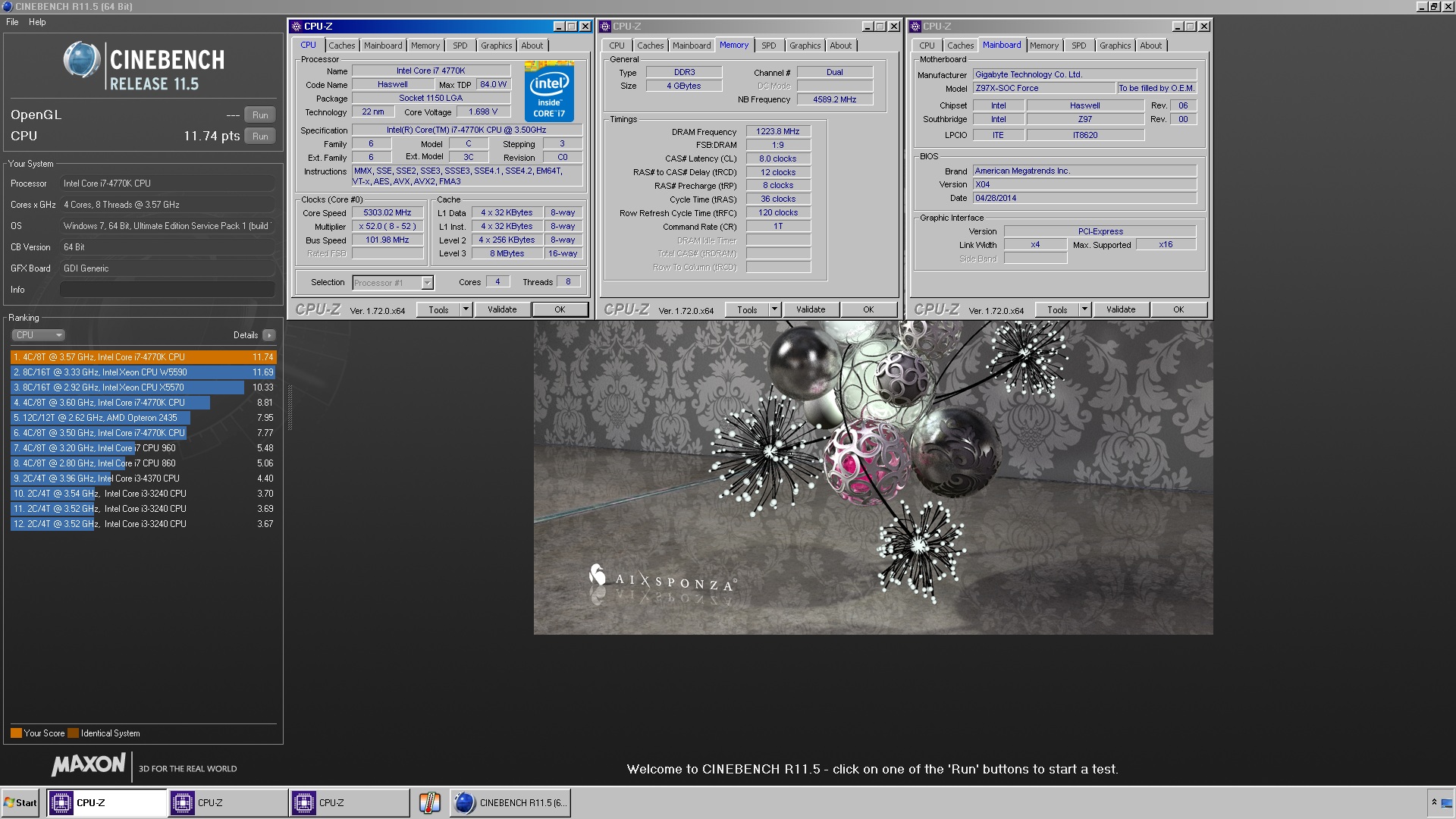Click OK in first CPU-Z window
1456x819 pixels.
(560, 309)
